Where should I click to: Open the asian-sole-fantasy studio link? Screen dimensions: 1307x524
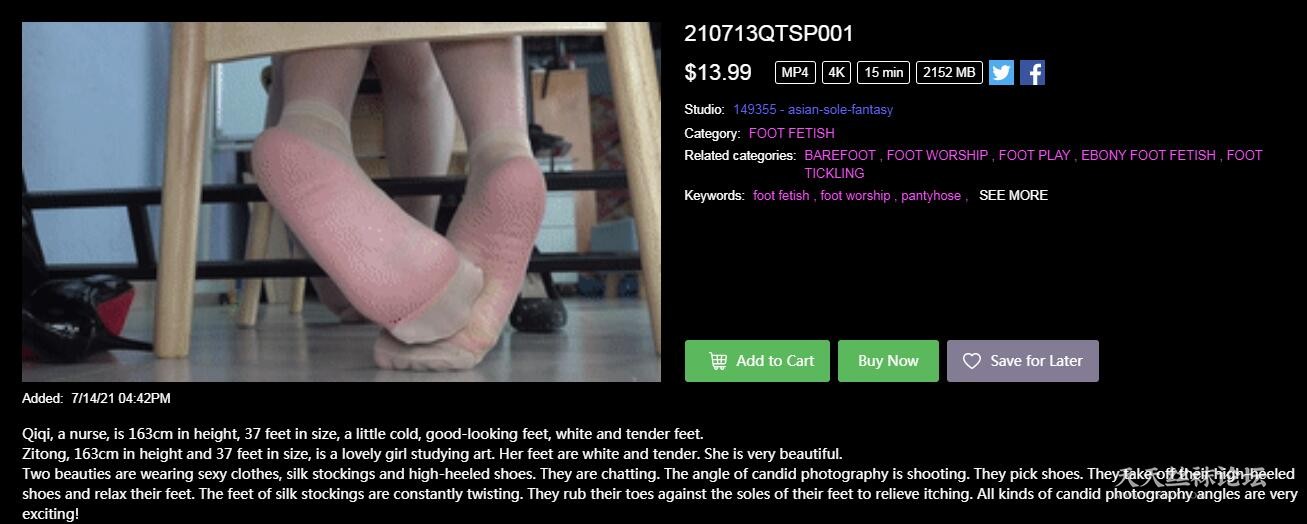(x=813, y=109)
